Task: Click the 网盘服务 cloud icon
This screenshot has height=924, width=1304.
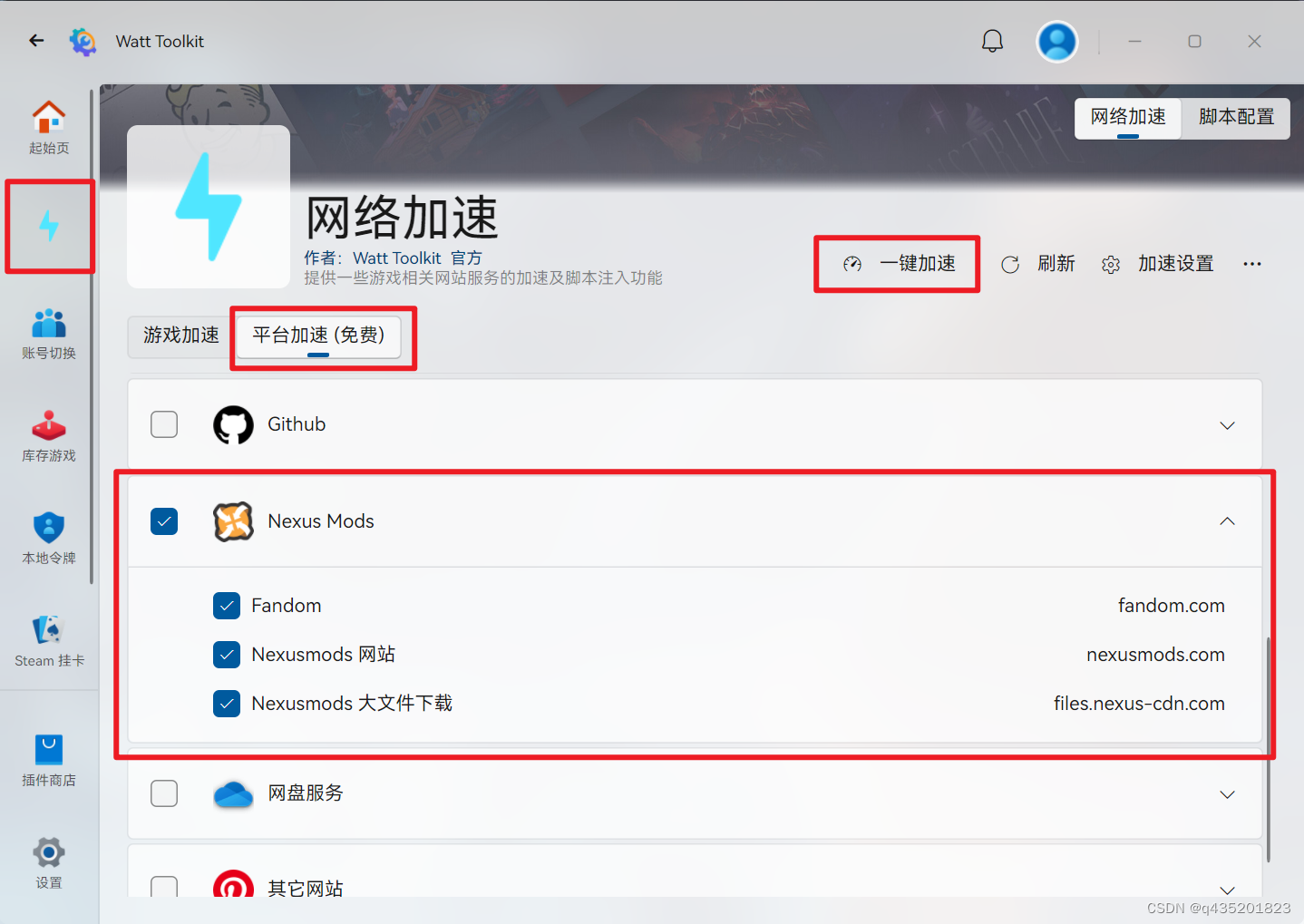Action: pyautogui.click(x=233, y=793)
